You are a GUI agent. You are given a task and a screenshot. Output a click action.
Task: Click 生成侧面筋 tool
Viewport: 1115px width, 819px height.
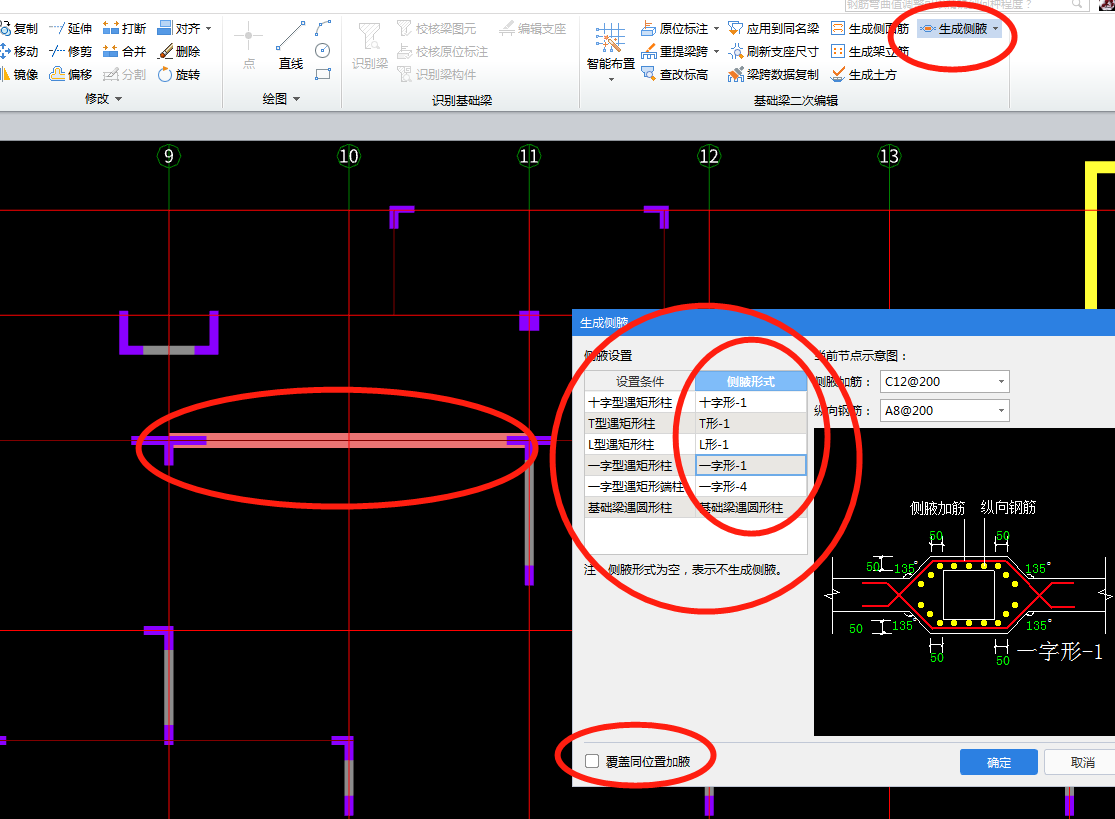870,28
